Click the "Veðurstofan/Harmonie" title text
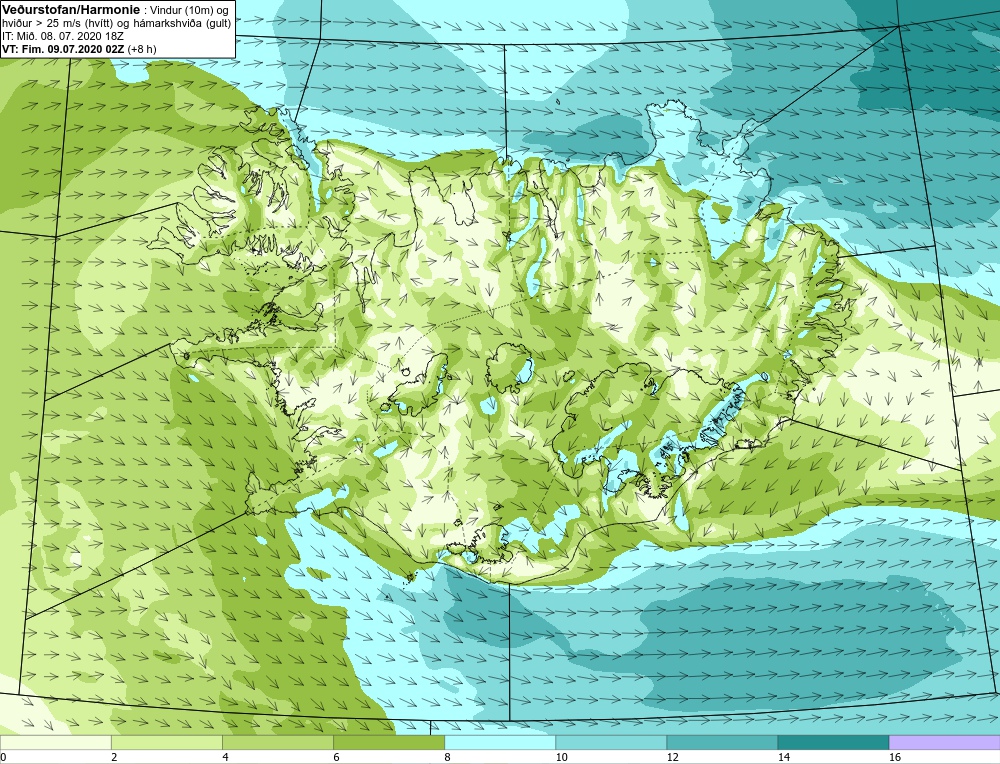 (x=70, y=10)
